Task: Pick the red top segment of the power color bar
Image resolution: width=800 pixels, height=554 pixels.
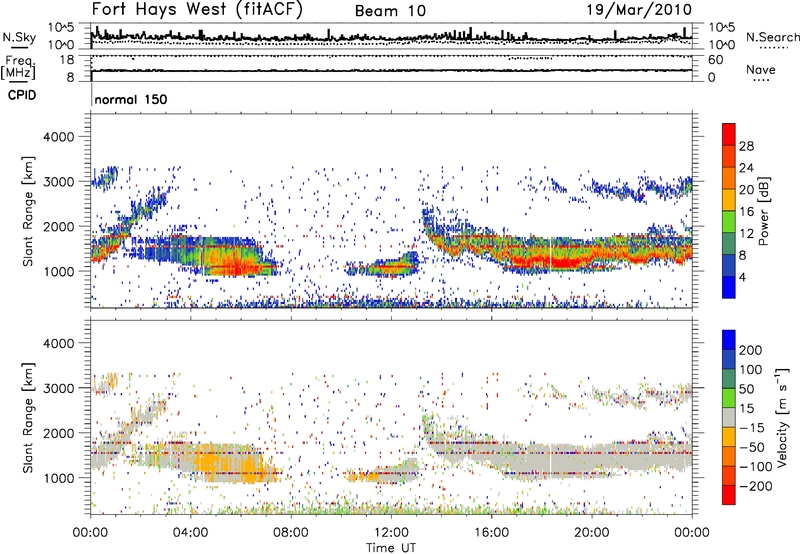Action: (729, 135)
